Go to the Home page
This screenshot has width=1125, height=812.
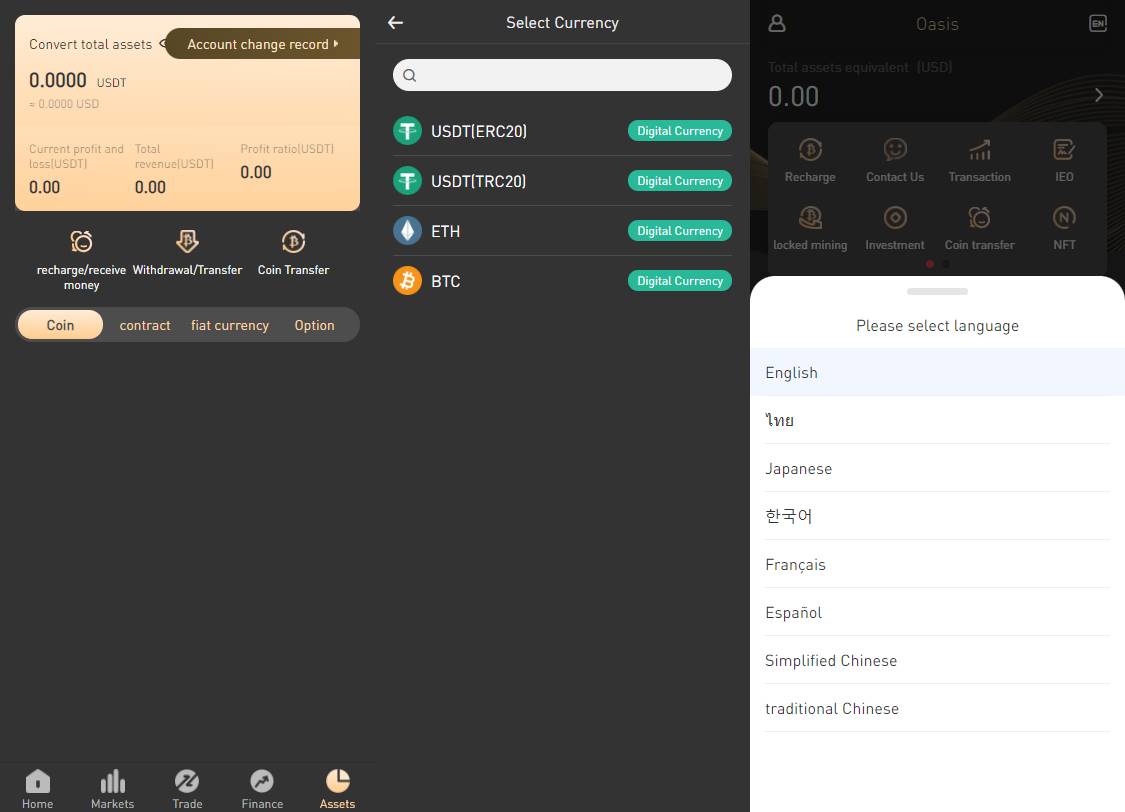(37, 789)
